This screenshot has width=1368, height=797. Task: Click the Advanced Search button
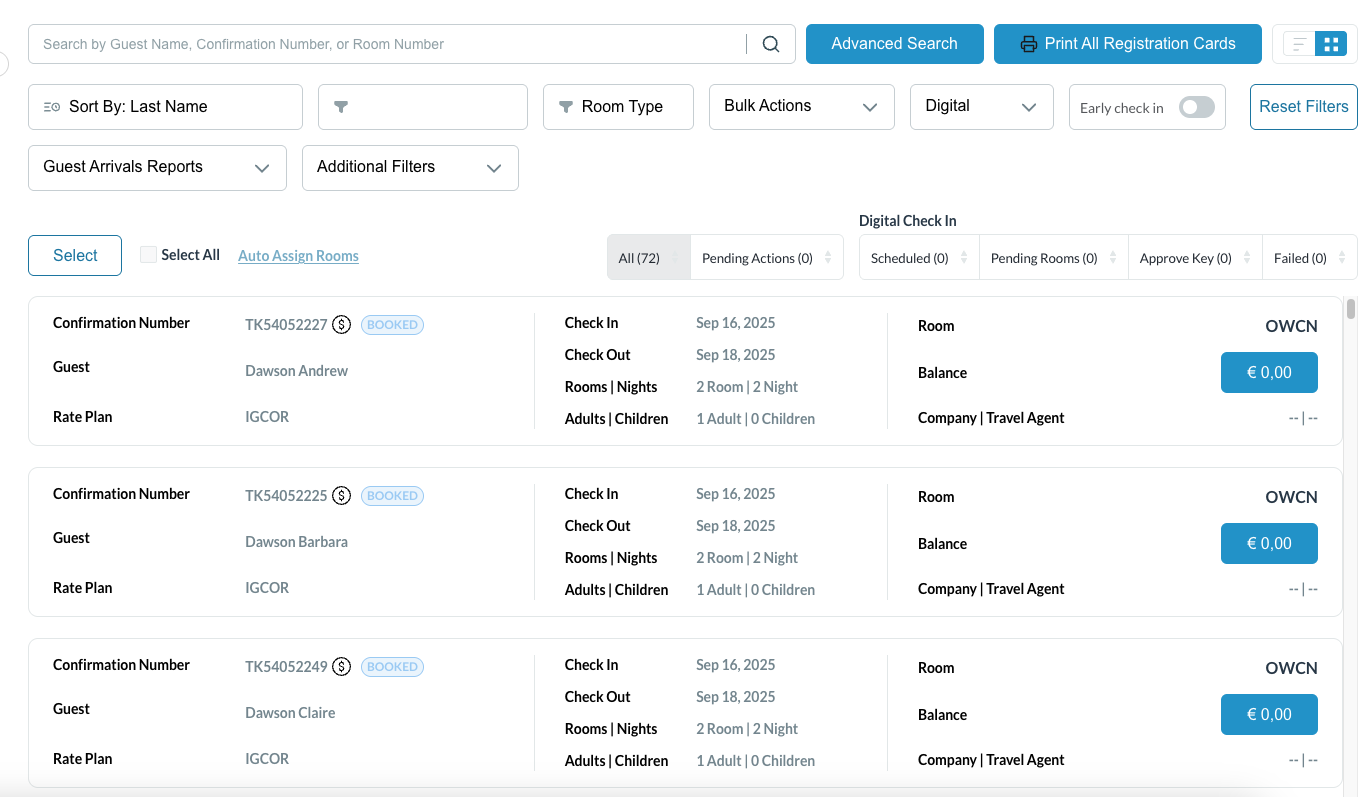point(894,44)
